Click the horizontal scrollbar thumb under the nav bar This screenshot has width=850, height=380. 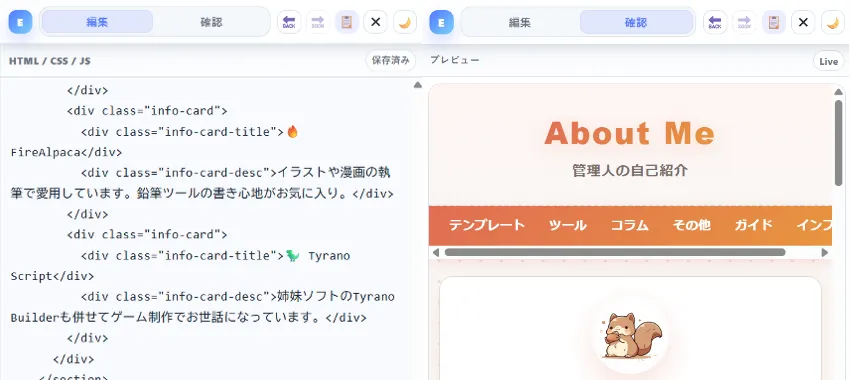(x=615, y=252)
